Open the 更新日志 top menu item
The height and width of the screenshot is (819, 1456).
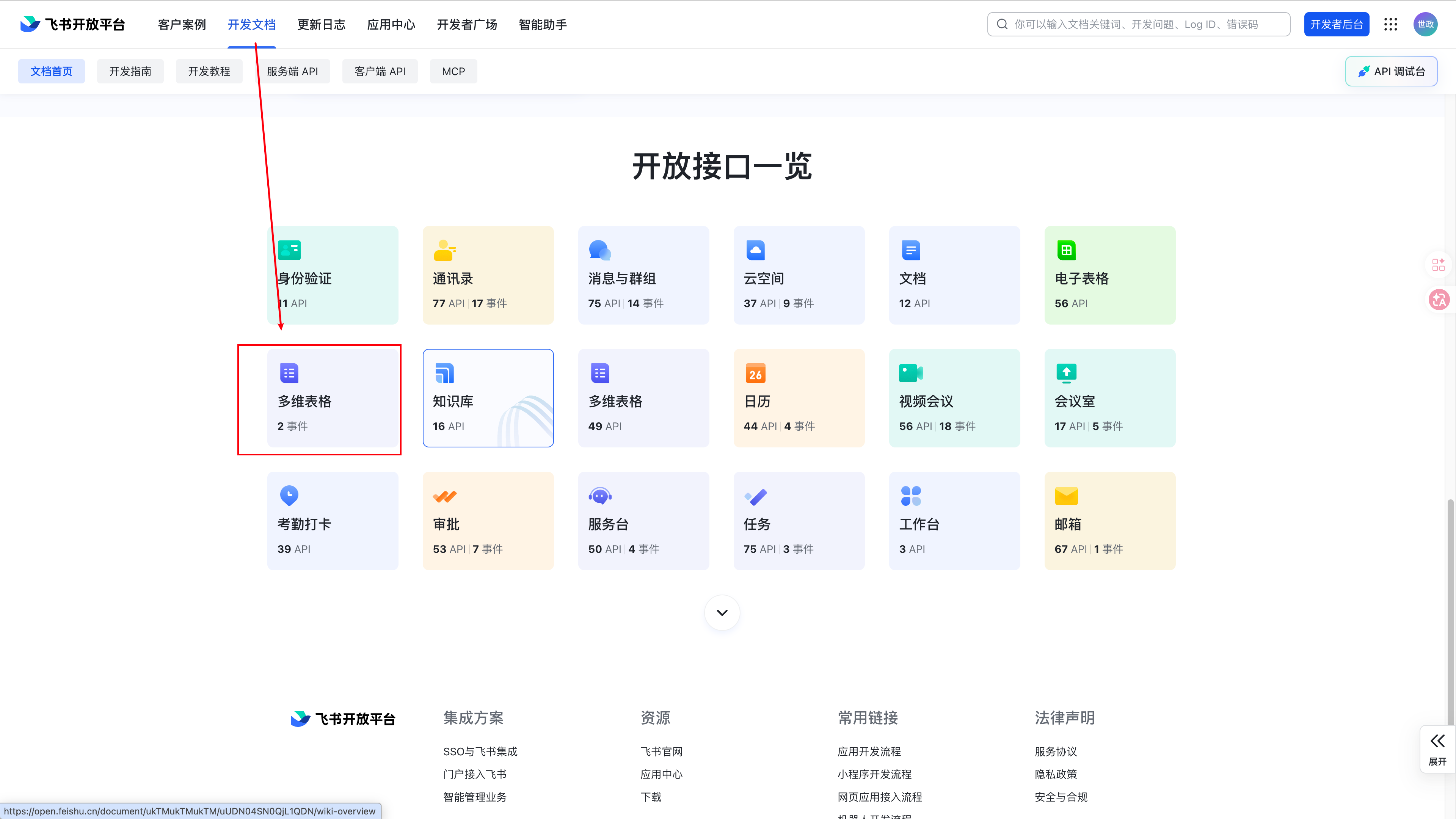pyautogui.click(x=321, y=24)
